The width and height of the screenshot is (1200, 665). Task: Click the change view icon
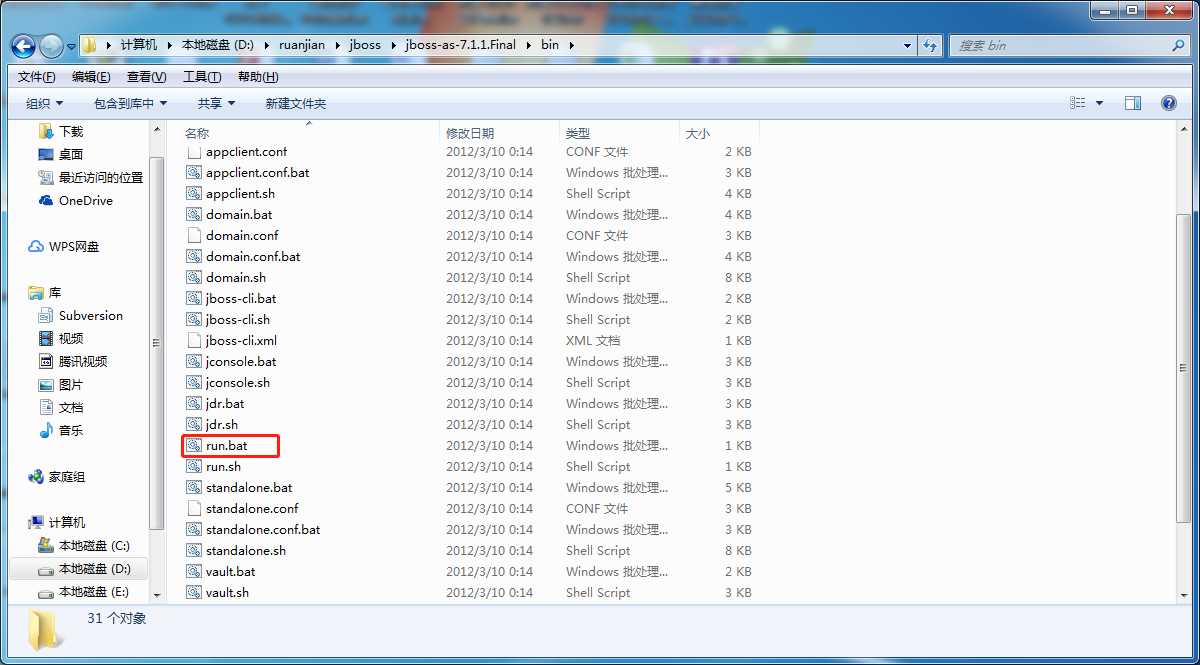1078,103
